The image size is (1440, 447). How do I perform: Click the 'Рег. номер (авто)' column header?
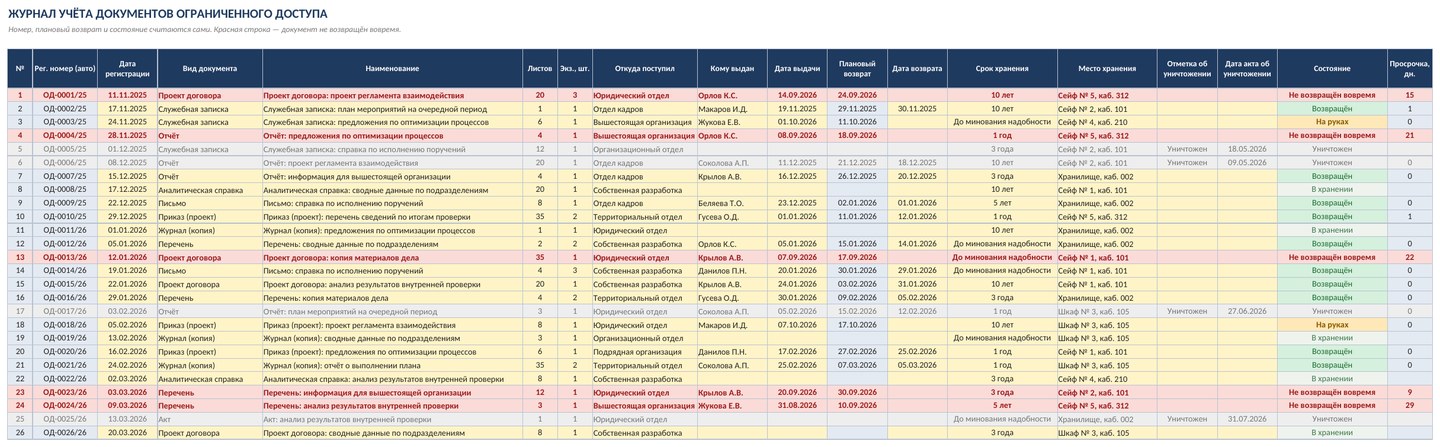(65, 69)
